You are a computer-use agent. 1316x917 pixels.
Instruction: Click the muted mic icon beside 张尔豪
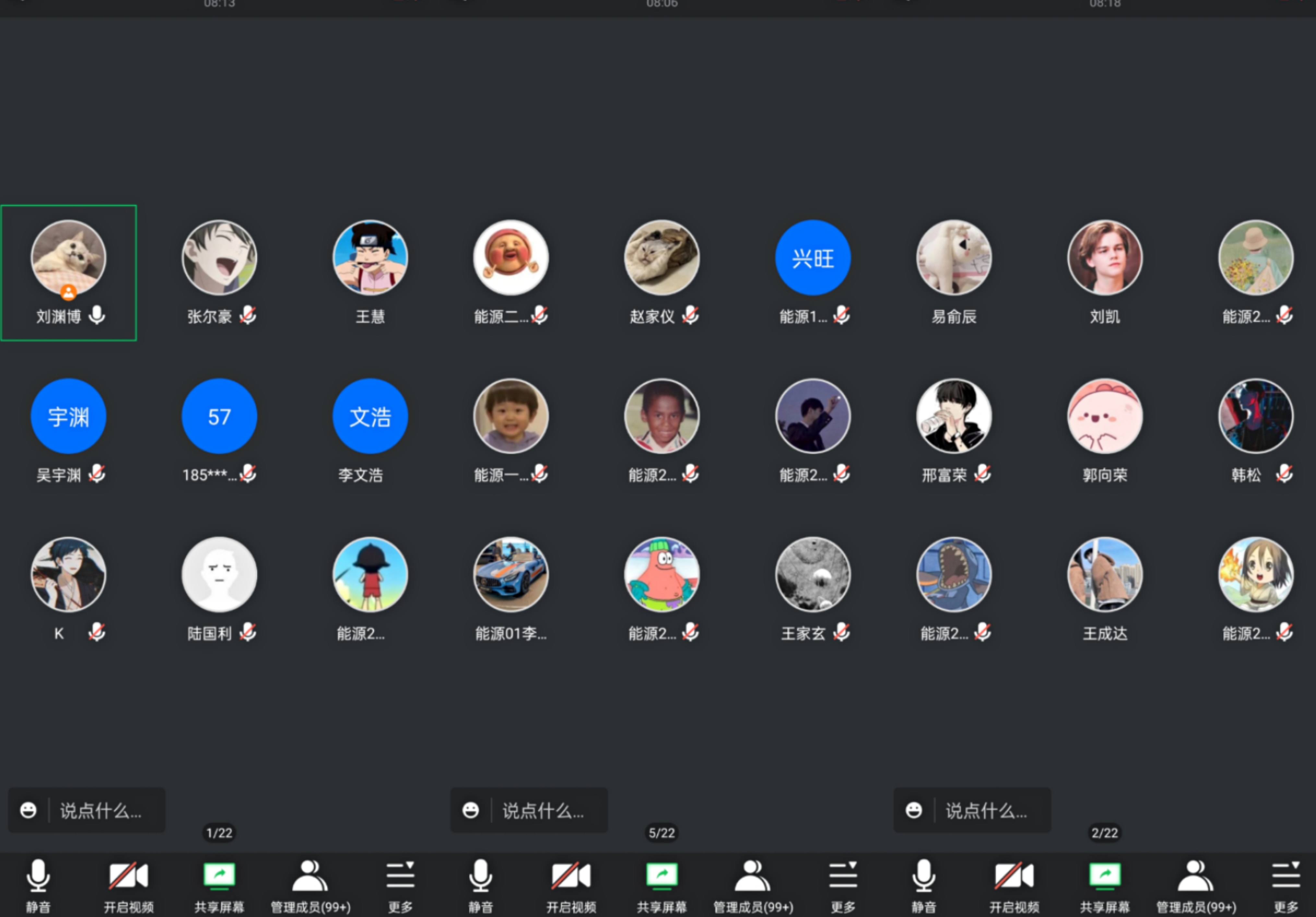[x=248, y=315]
